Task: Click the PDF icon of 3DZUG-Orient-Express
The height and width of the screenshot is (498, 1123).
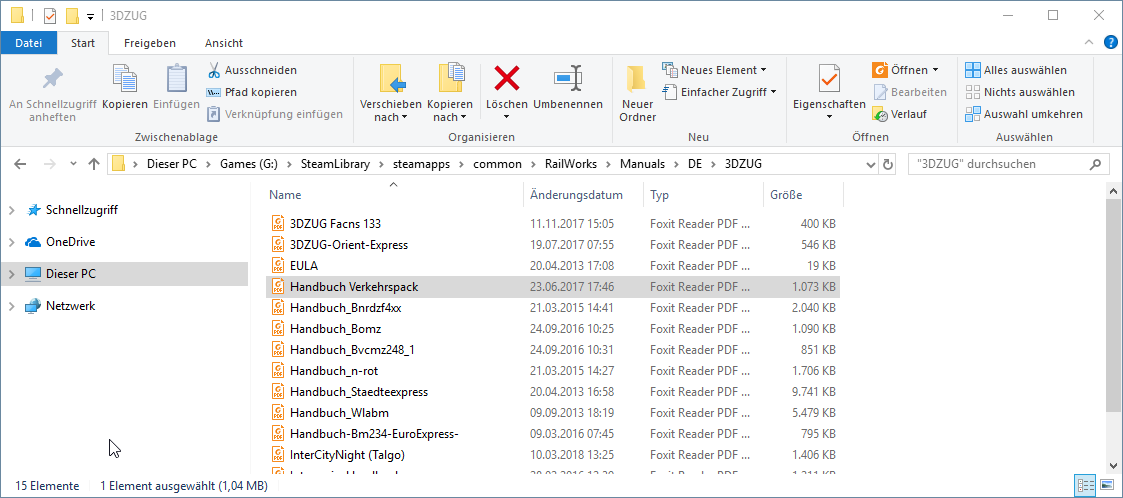Action: click(x=279, y=245)
